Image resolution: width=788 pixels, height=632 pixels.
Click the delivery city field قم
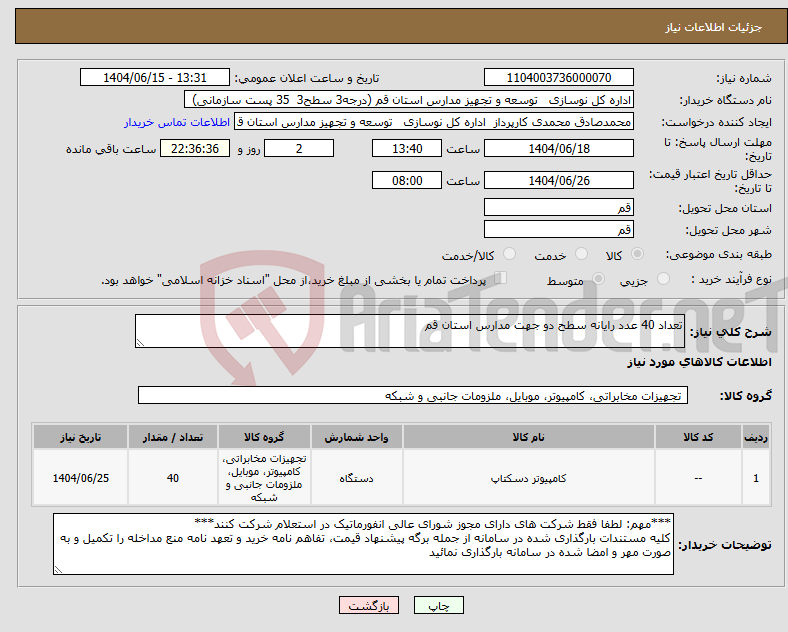558,230
